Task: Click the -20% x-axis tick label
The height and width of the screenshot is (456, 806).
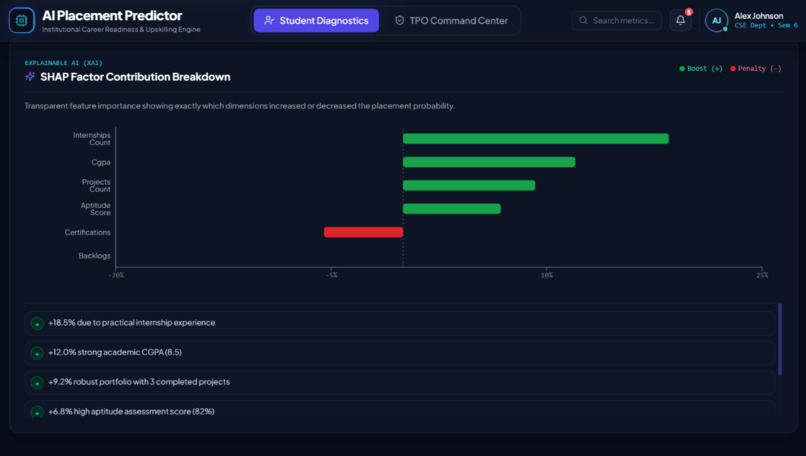Action: tap(116, 275)
